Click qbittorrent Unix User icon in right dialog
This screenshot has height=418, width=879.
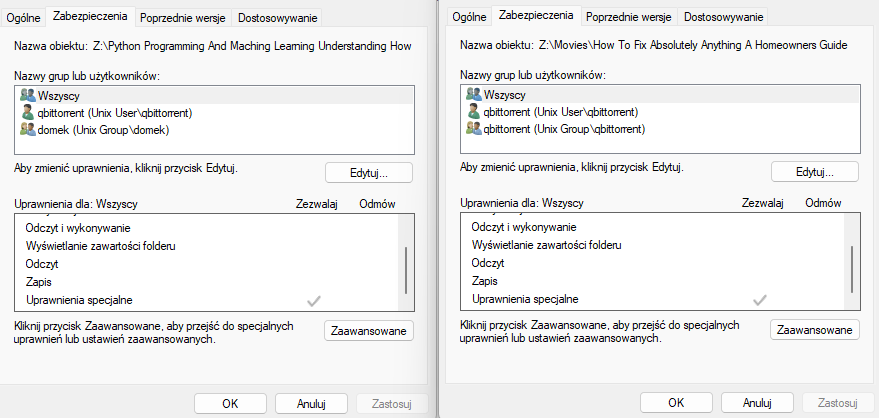(473, 112)
